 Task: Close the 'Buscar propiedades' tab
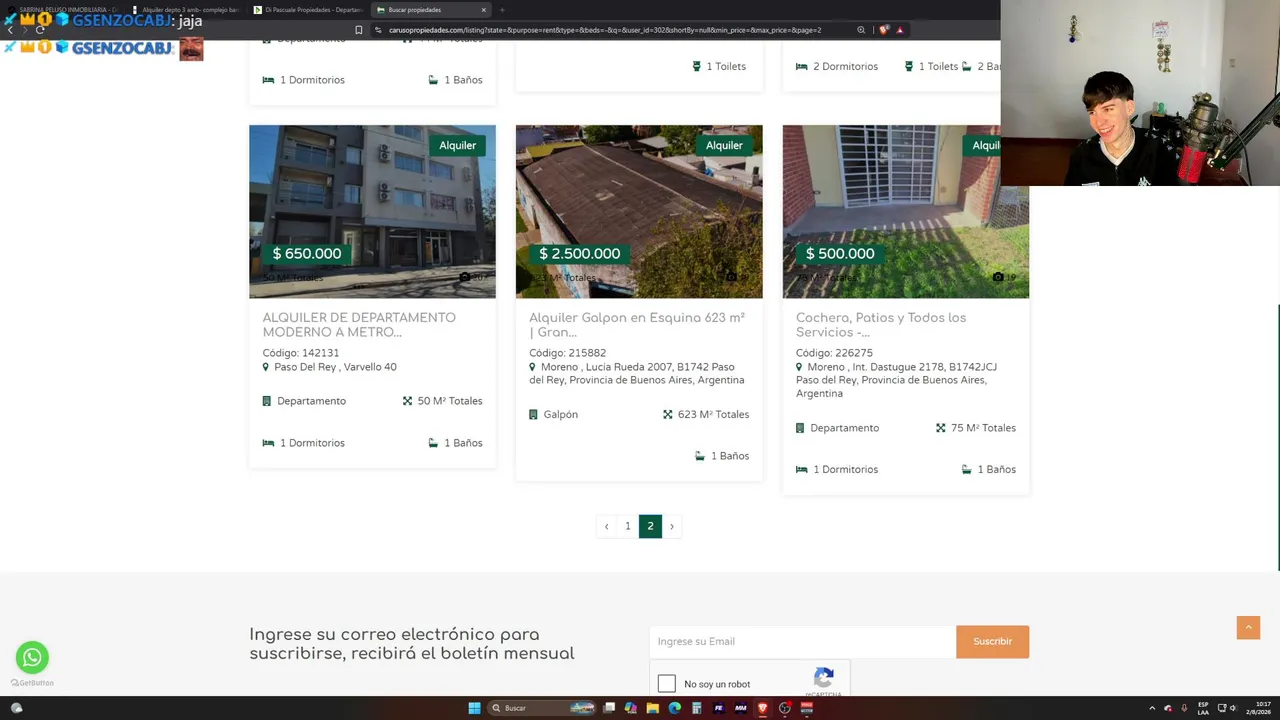[483, 10]
